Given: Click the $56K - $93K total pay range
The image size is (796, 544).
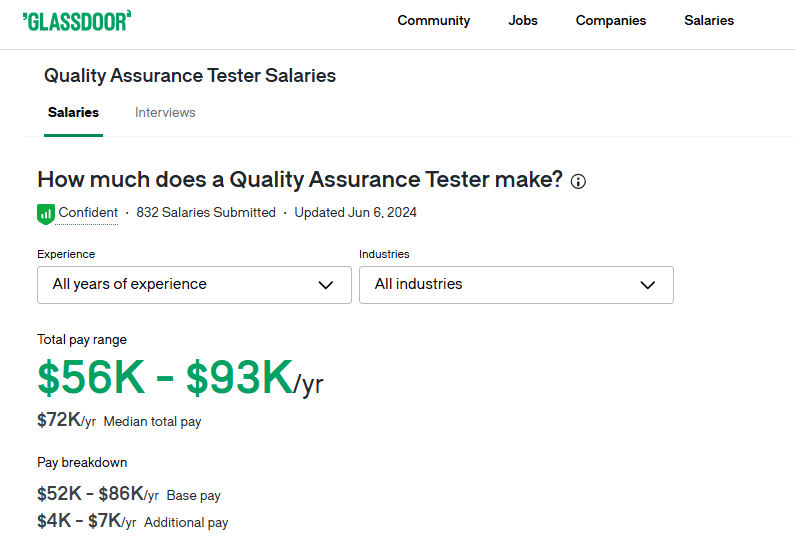Looking at the screenshot, I should coord(165,377).
